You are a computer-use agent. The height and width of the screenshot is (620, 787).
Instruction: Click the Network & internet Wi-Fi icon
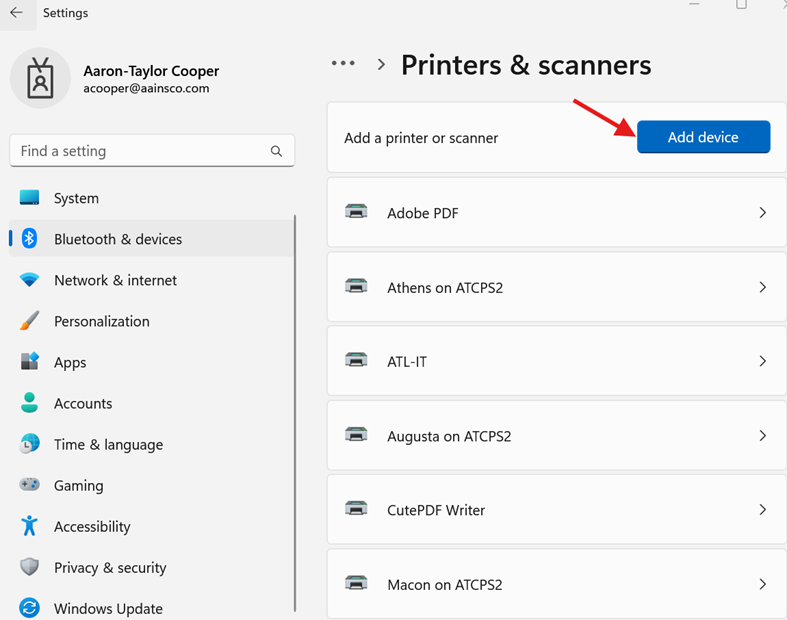pyautogui.click(x=30, y=280)
